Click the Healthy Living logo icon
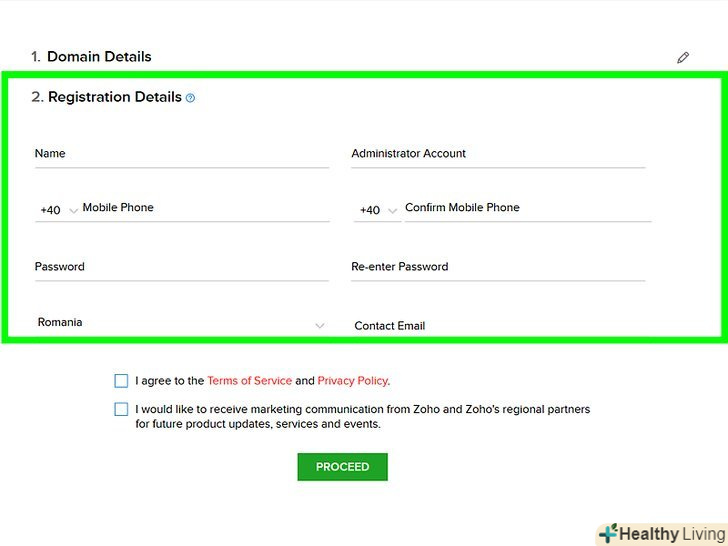This screenshot has width=728, height=546. point(608,534)
